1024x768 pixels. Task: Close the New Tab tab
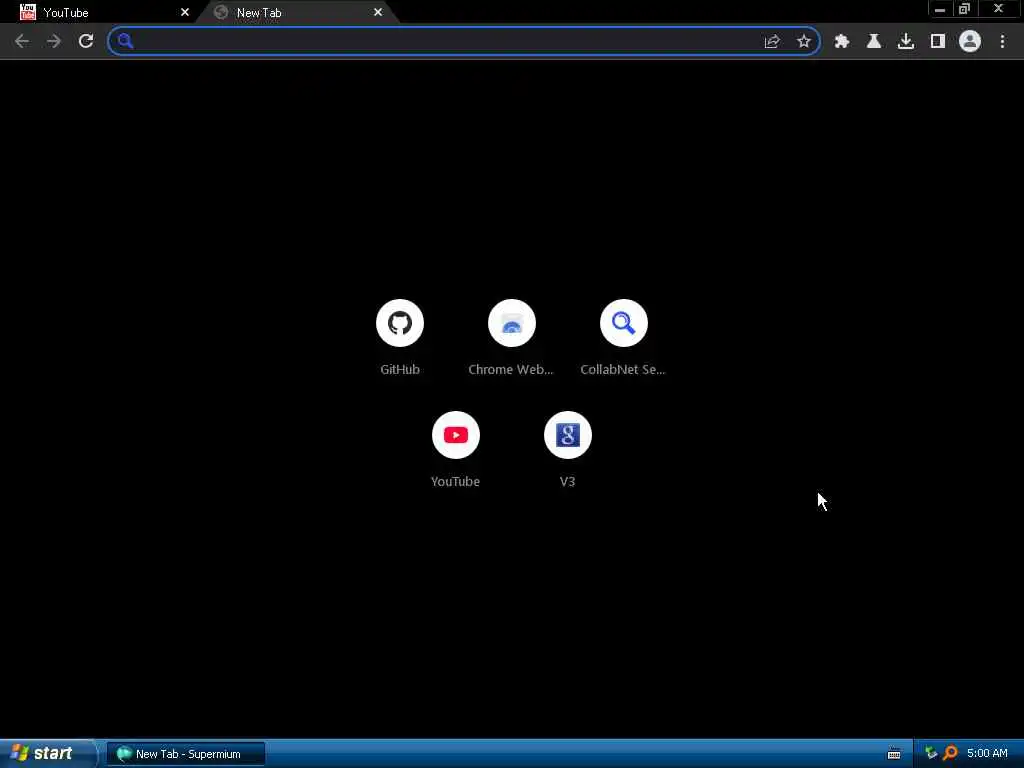click(x=377, y=12)
